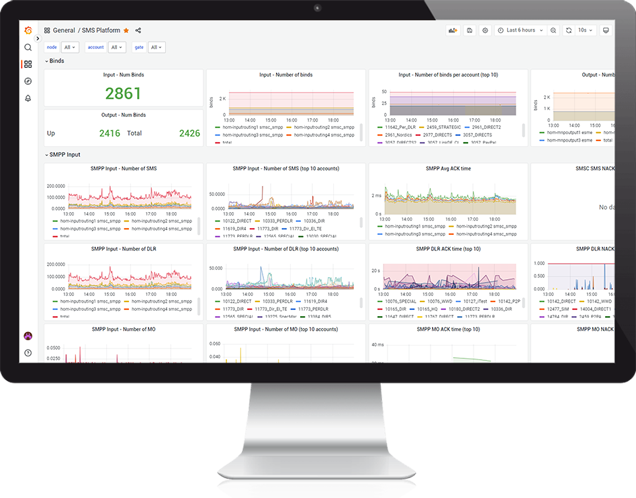Click the SMPP DLR ACK time legend scrollbar
Screen dimensions: 636x498
523,303
